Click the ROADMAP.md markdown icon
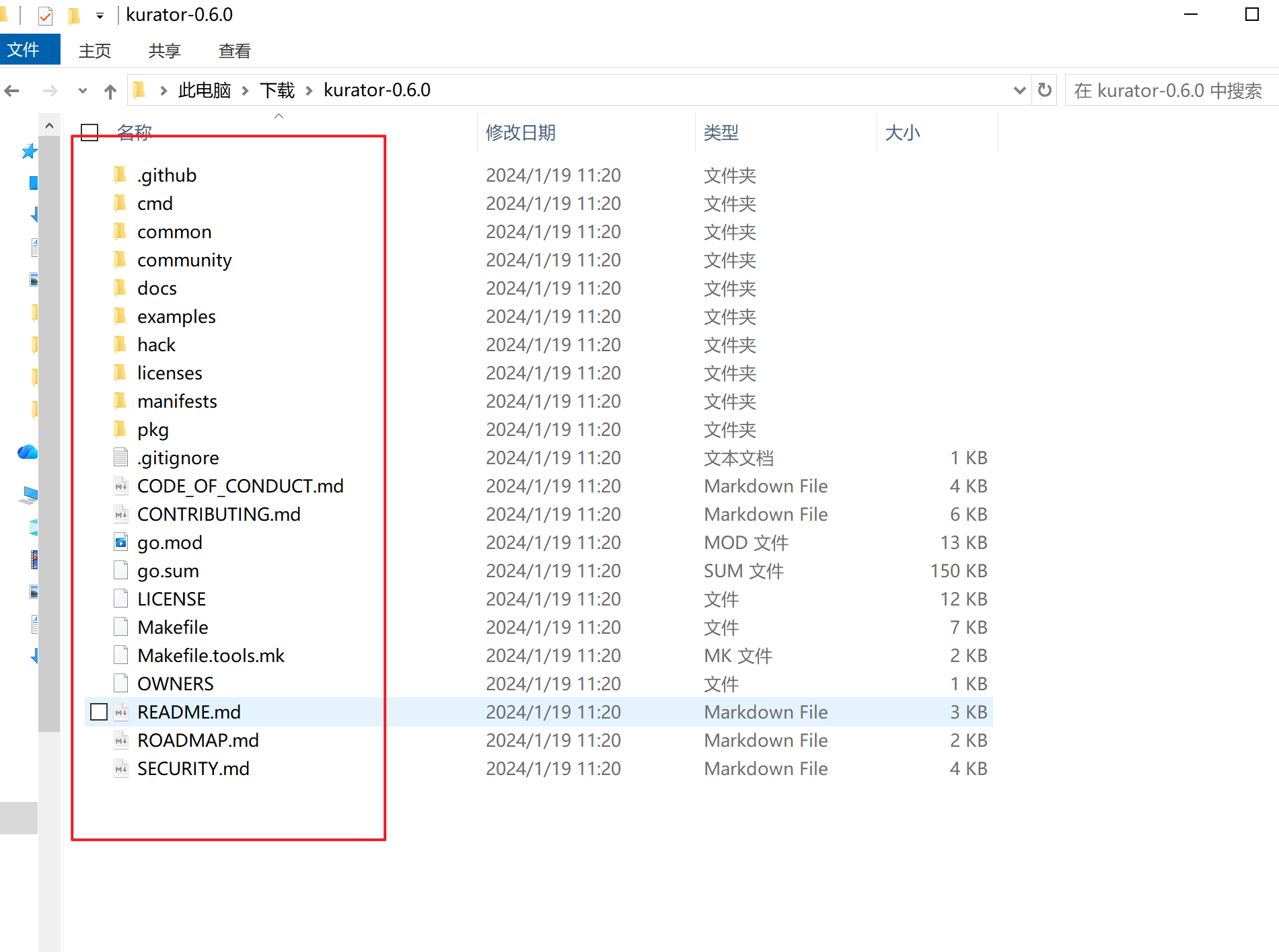The height and width of the screenshot is (952, 1279). click(121, 740)
